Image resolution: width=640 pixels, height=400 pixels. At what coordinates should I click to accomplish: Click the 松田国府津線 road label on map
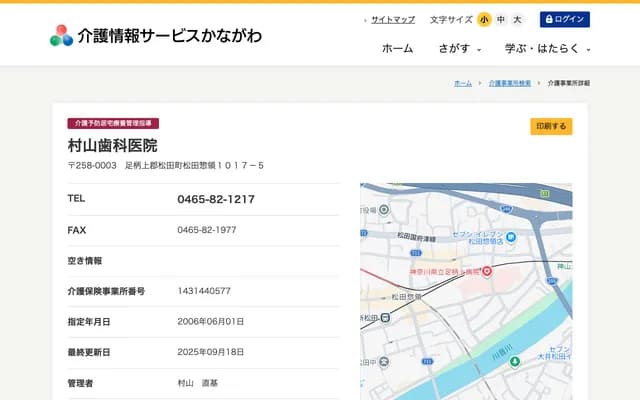pyautogui.click(x=416, y=237)
